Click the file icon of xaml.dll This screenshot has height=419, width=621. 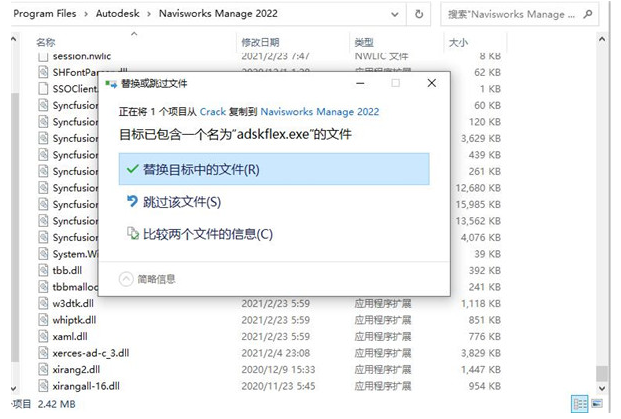pos(43,336)
